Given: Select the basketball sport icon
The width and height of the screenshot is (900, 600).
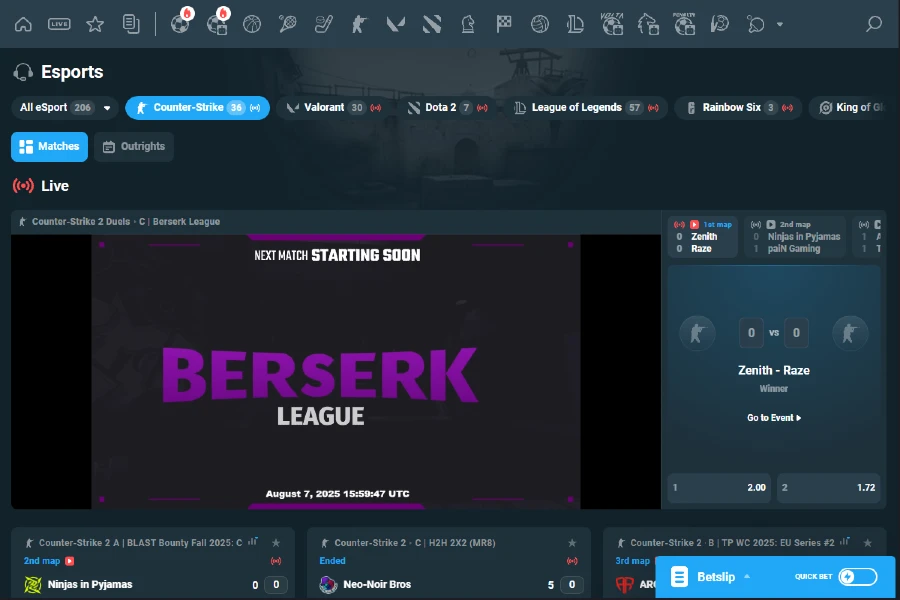Looking at the screenshot, I should [x=252, y=22].
